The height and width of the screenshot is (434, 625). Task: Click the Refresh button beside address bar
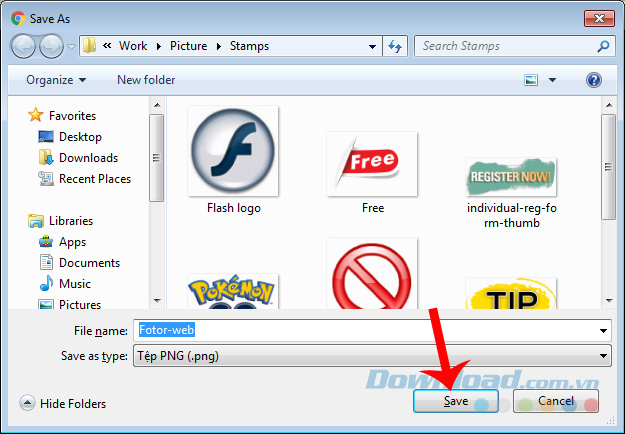[395, 46]
